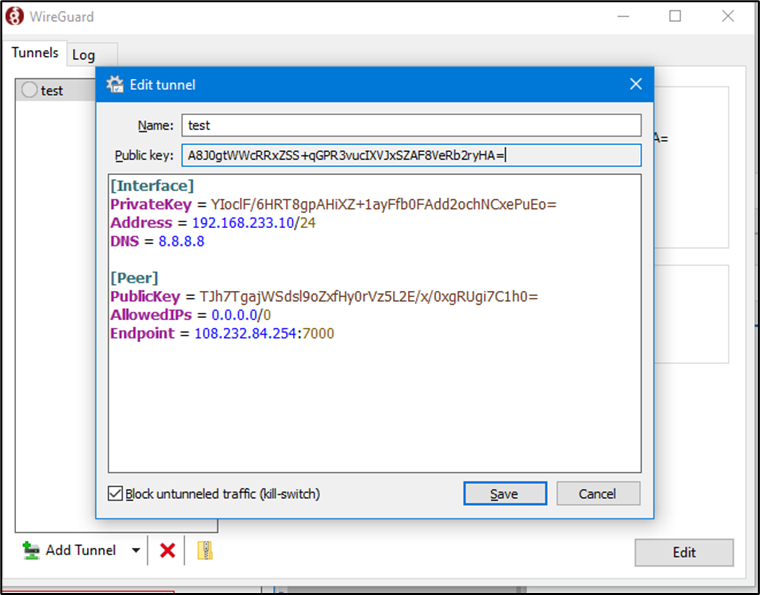
Task: Close the Edit tunnel dialog
Action: (635, 85)
